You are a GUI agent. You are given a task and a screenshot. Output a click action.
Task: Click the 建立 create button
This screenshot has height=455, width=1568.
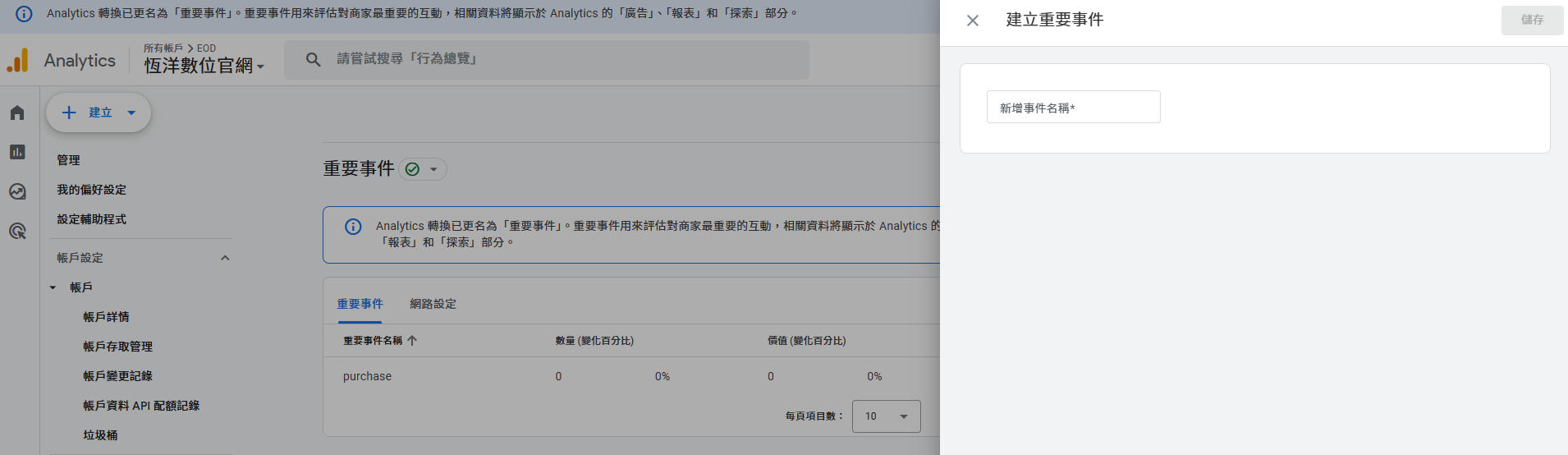[99, 113]
